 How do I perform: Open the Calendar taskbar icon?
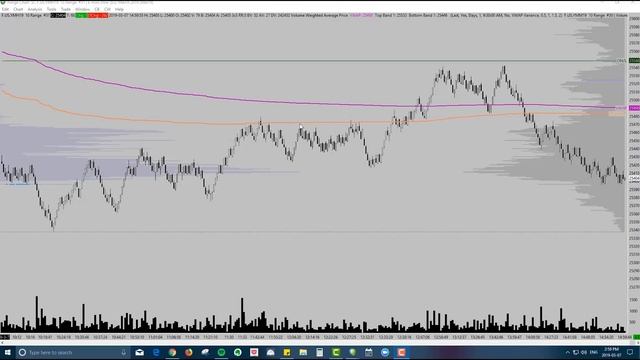tap(369, 352)
